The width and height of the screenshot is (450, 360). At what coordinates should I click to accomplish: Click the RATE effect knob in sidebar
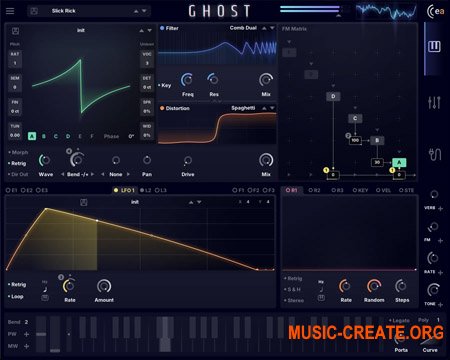point(433,258)
